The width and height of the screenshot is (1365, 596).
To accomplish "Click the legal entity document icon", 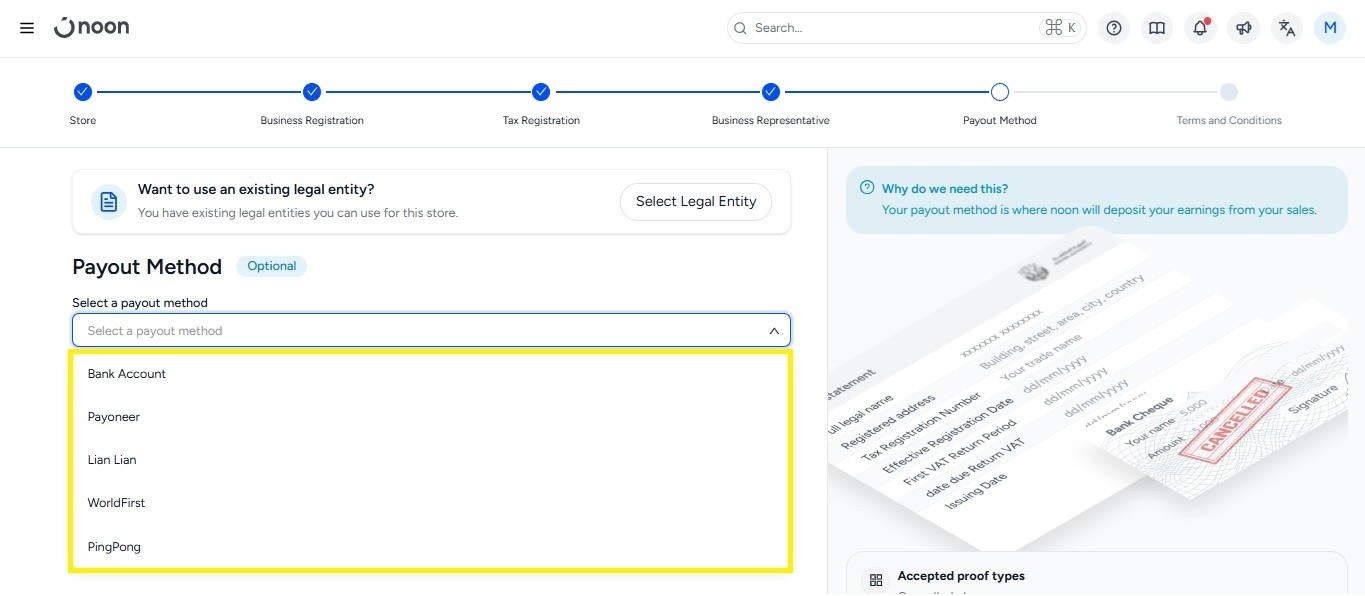I will [x=109, y=201].
